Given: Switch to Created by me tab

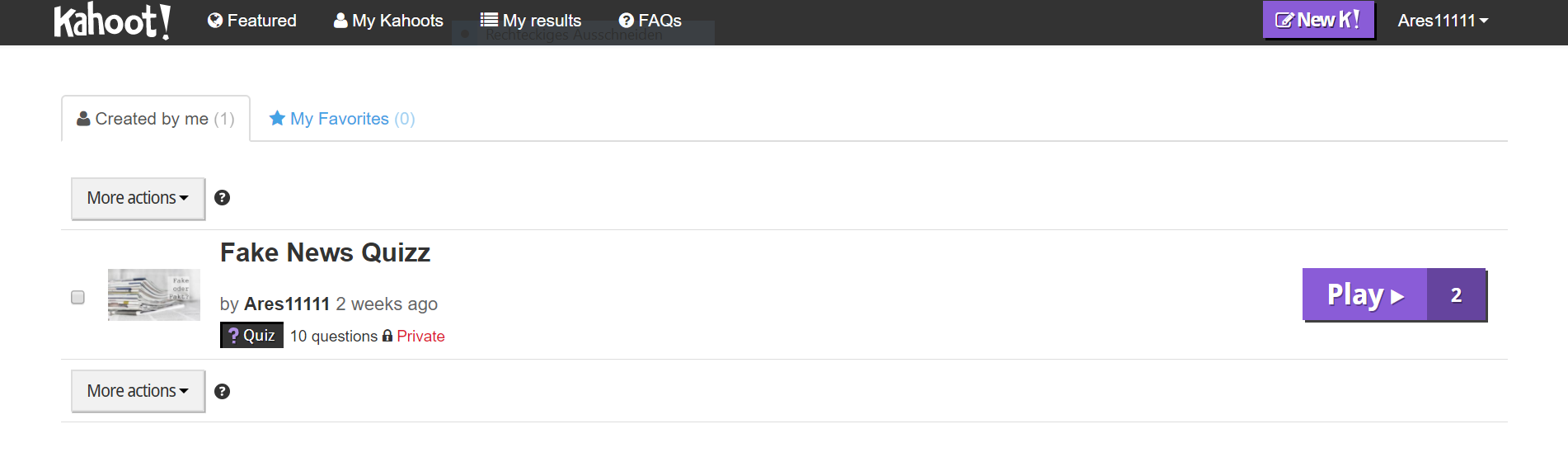Looking at the screenshot, I should [x=156, y=119].
